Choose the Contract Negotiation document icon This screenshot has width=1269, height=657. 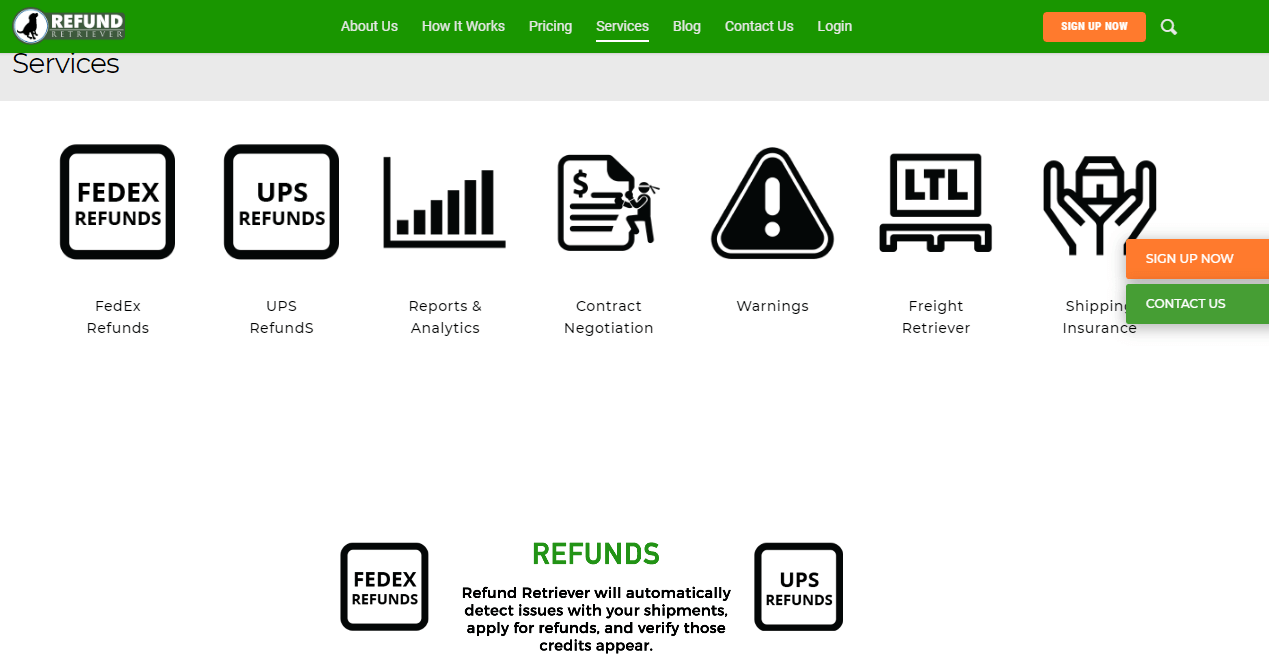[609, 202]
